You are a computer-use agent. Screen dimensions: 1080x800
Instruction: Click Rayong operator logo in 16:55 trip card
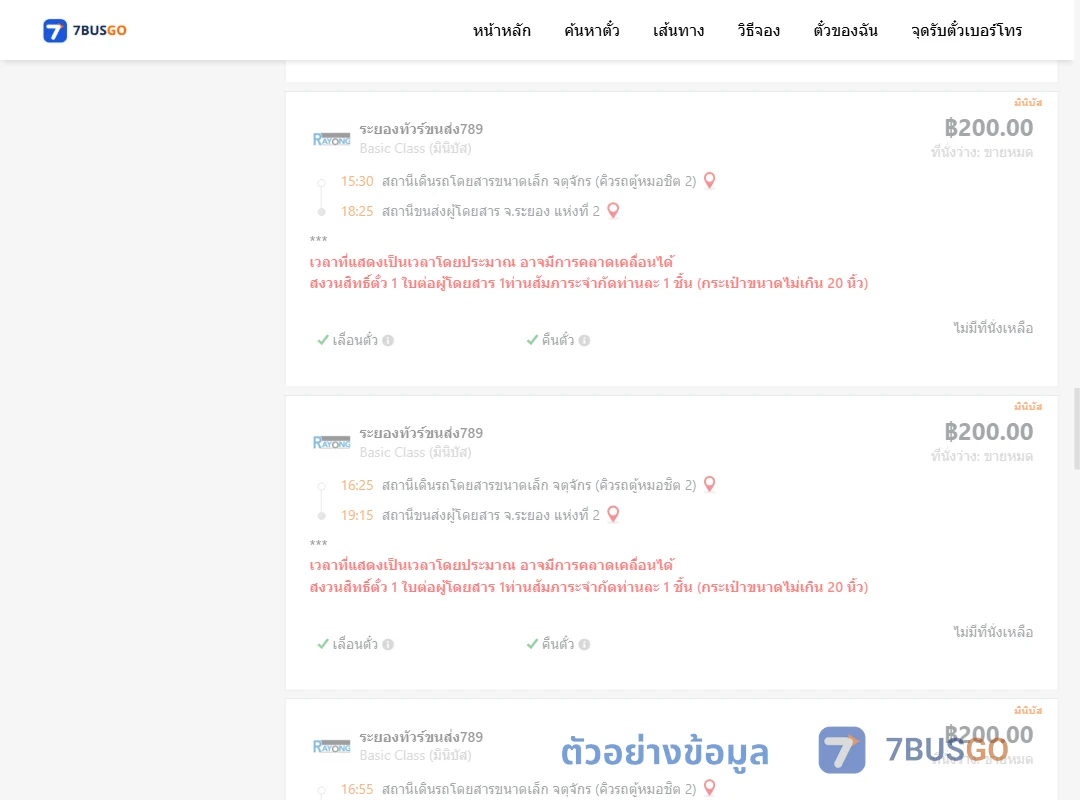(331, 746)
